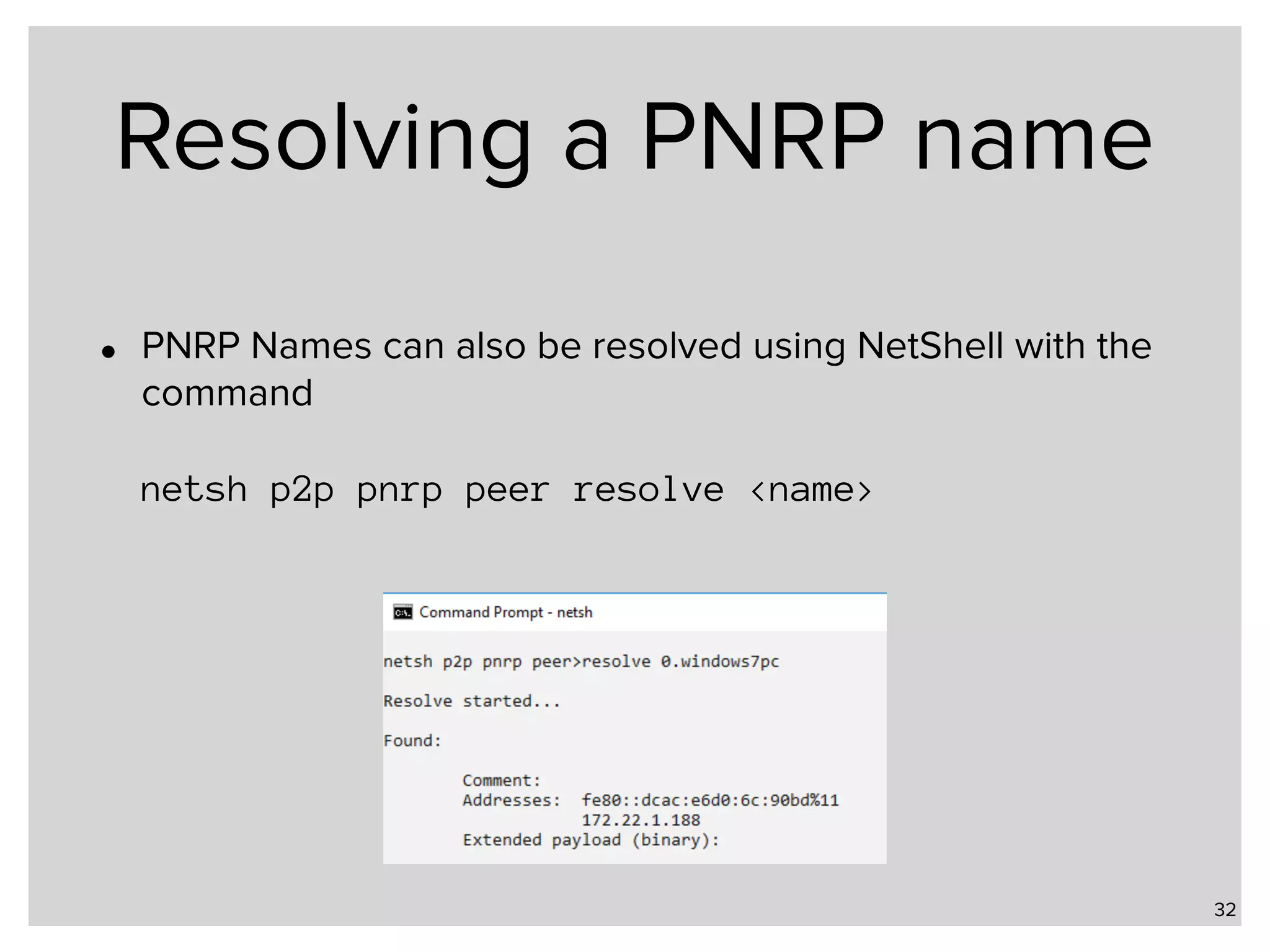Click the command line 'netsh p2p pnrp peer resolve <name>'
The image size is (1270, 952).
[506, 490]
